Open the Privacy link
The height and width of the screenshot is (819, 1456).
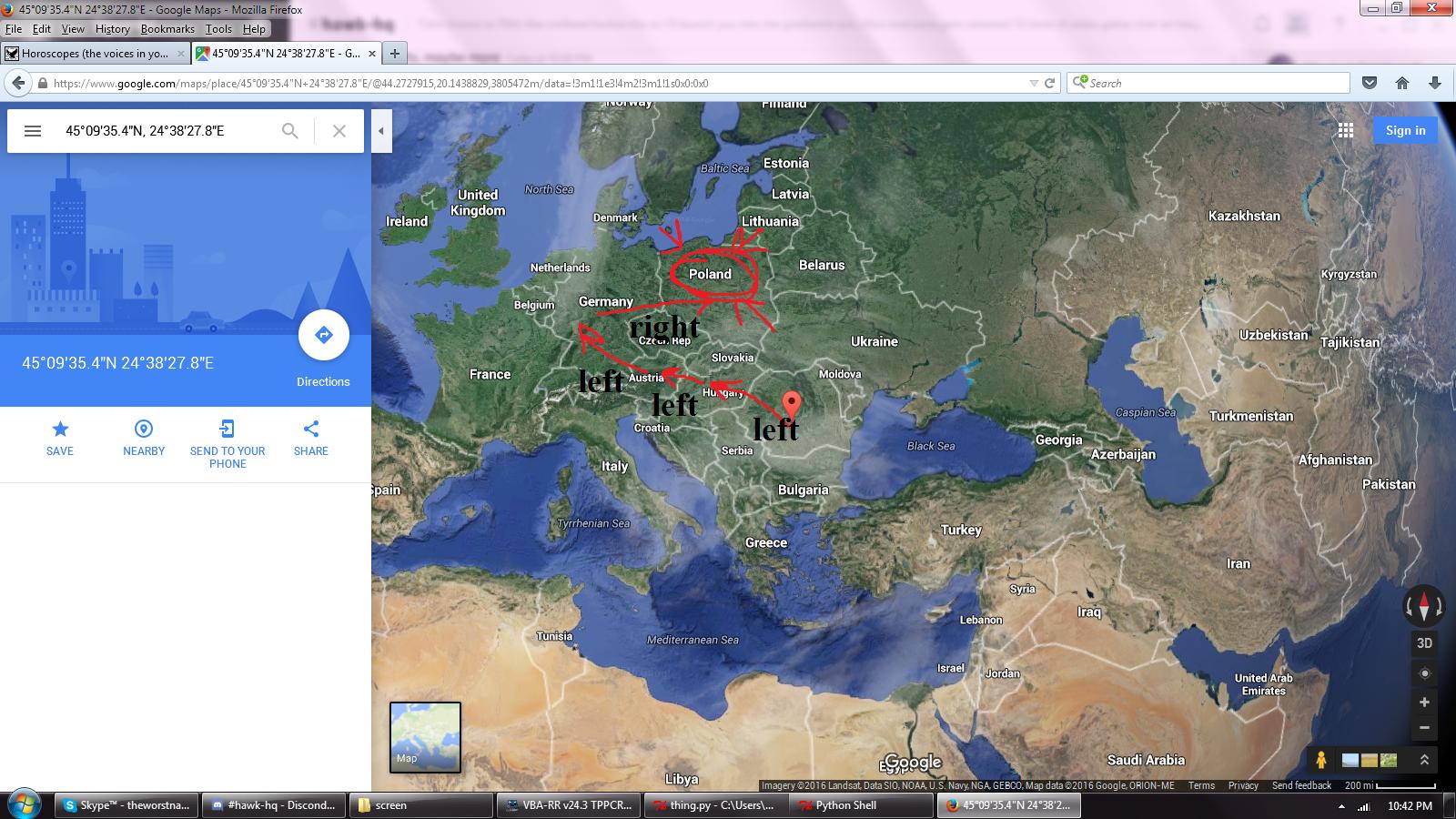(x=1243, y=785)
